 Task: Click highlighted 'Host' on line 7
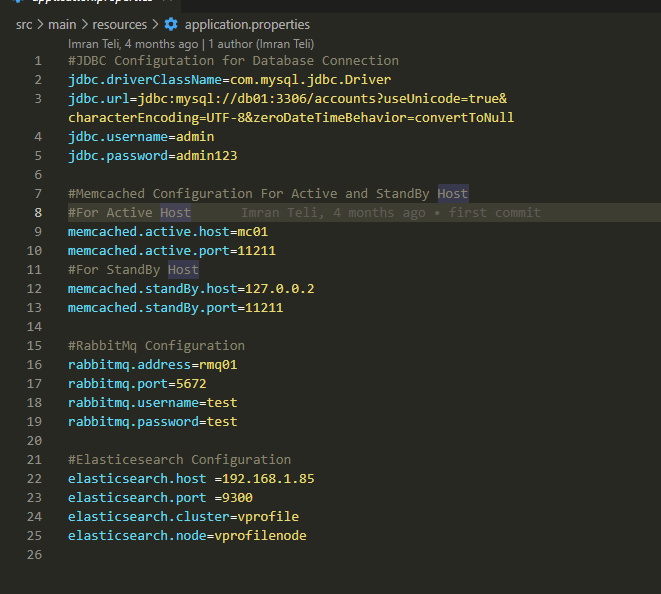pyautogui.click(x=453, y=194)
